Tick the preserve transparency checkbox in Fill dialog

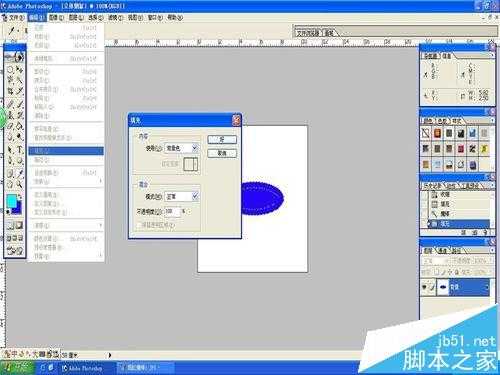pyautogui.click(x=139, y=225)
